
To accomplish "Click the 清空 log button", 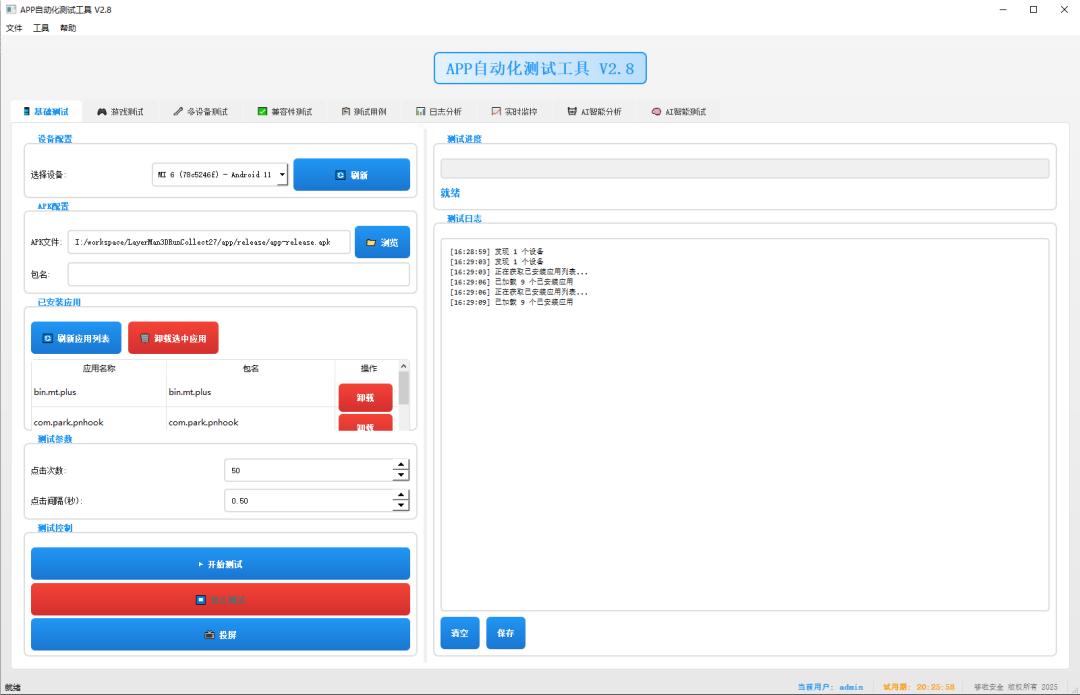I will click(x=459, y=633).
